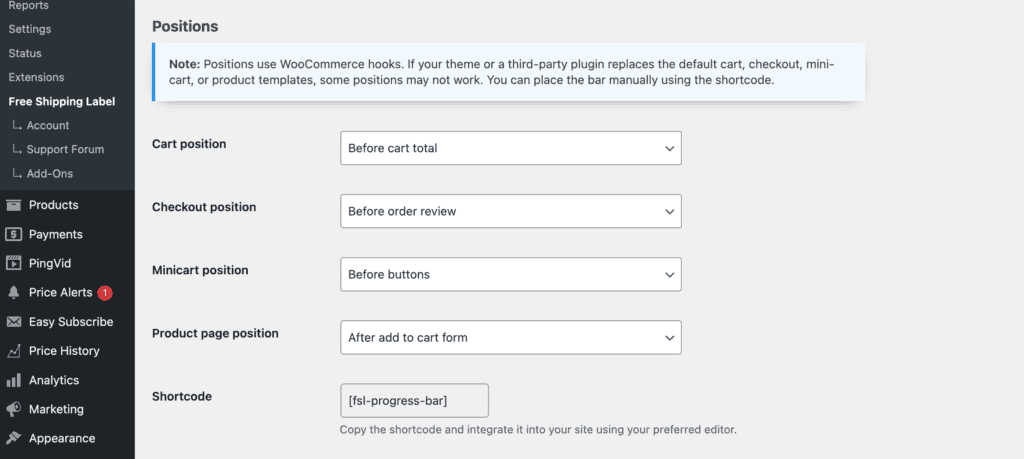
Task: Go to the Extensions menu item
Action: coord(36,77)
